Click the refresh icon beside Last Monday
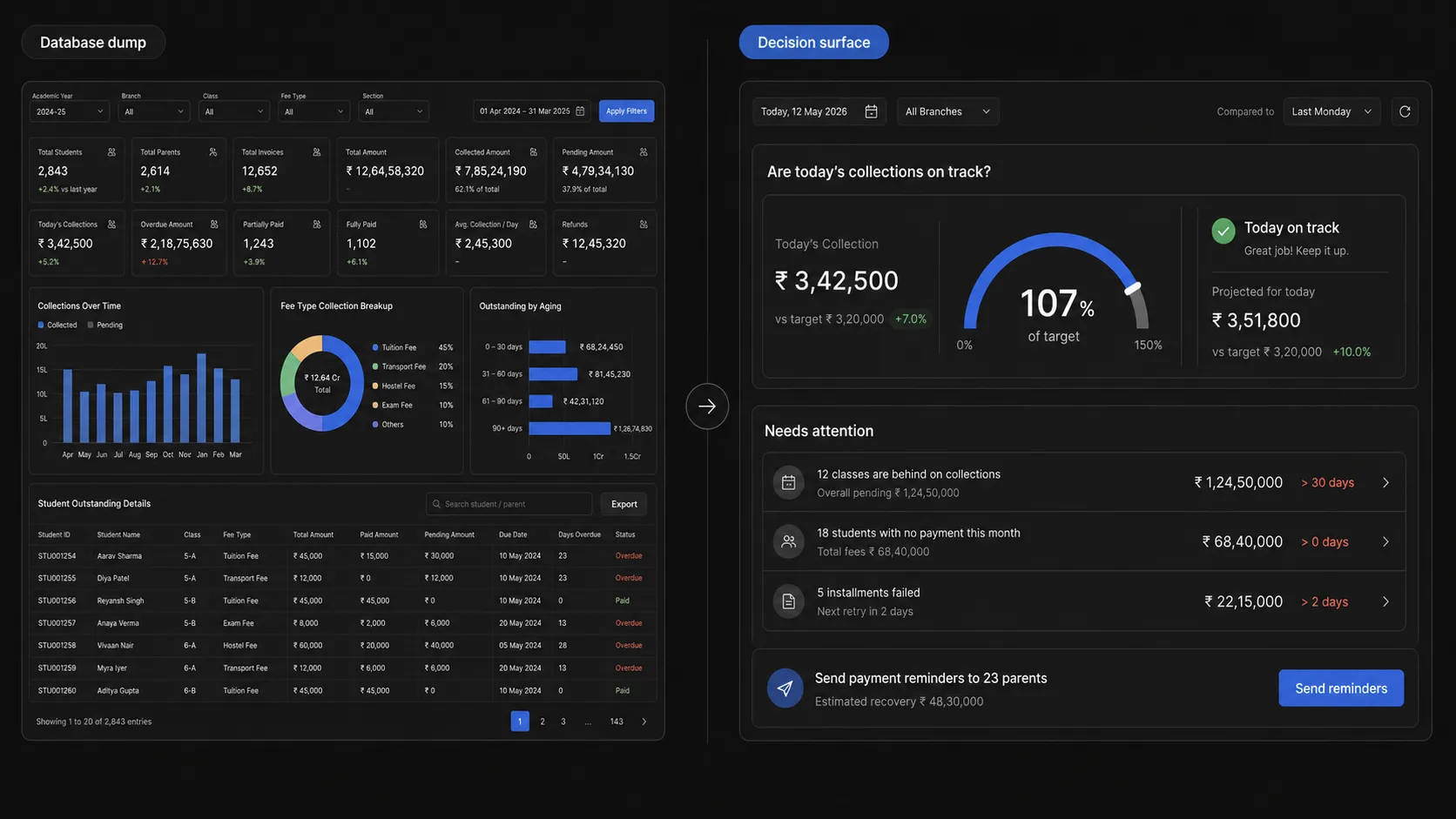 [x=1404, y=111]
